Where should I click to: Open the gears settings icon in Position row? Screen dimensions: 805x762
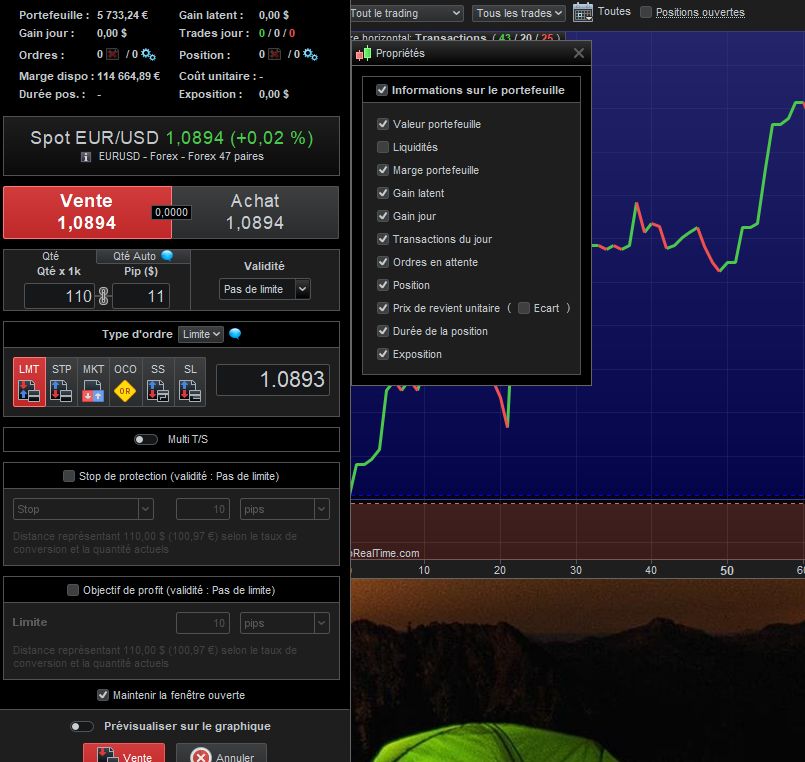(x=310, y=54)
